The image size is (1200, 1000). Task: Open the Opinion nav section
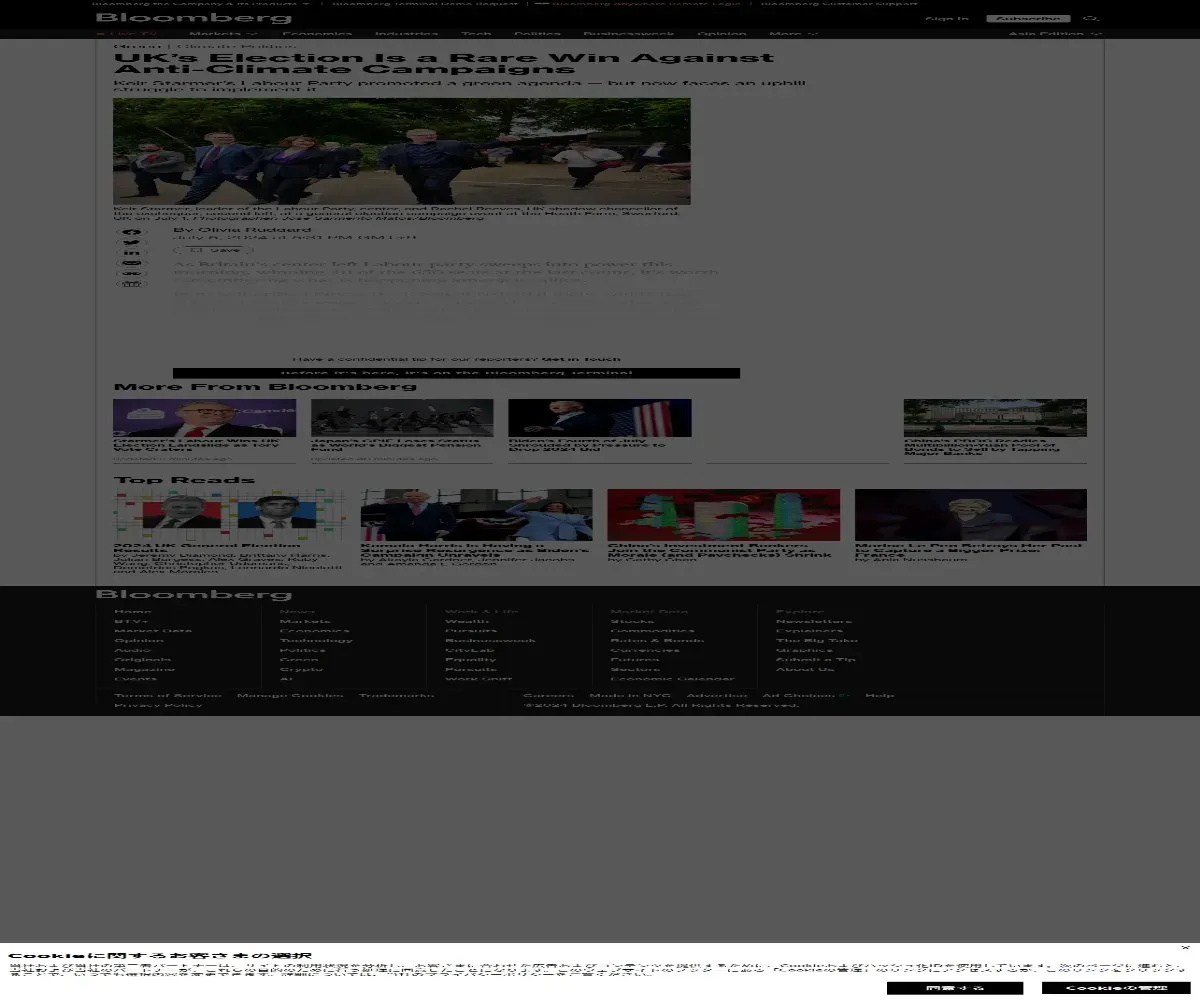click(721, 34)
